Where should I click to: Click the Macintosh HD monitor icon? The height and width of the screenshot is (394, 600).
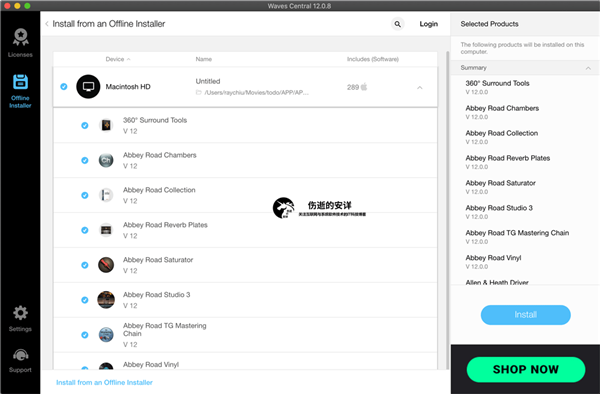point(88,86)
